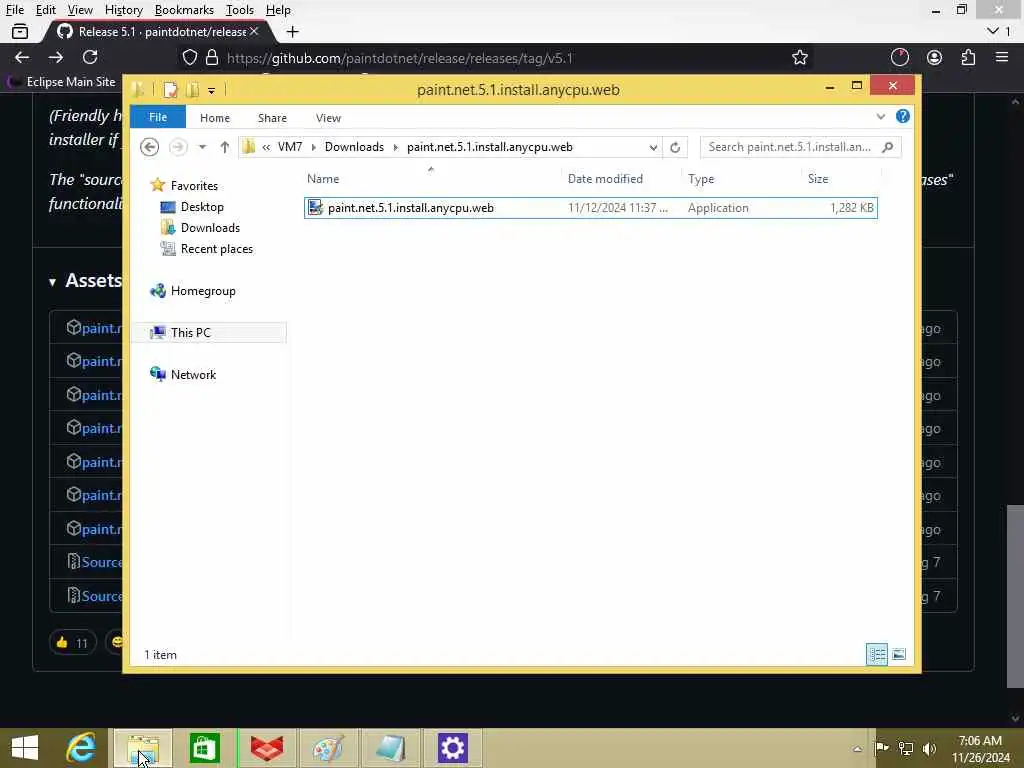Open browser extensions puzzle icon
Screen dimensions: 1024x768
[x=968, y=57]
